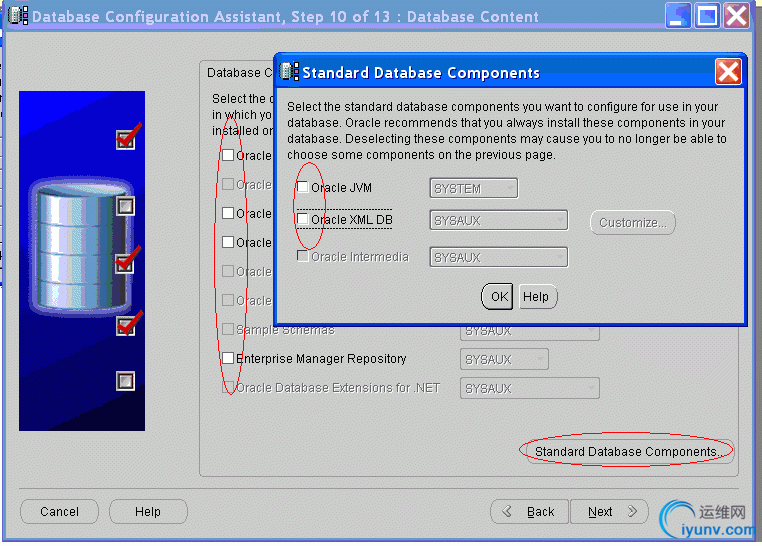Image resolution: width=762 pixels, height=546 pixels.
Task: Open the Standard Database Components... button
Action: (630, 452)
